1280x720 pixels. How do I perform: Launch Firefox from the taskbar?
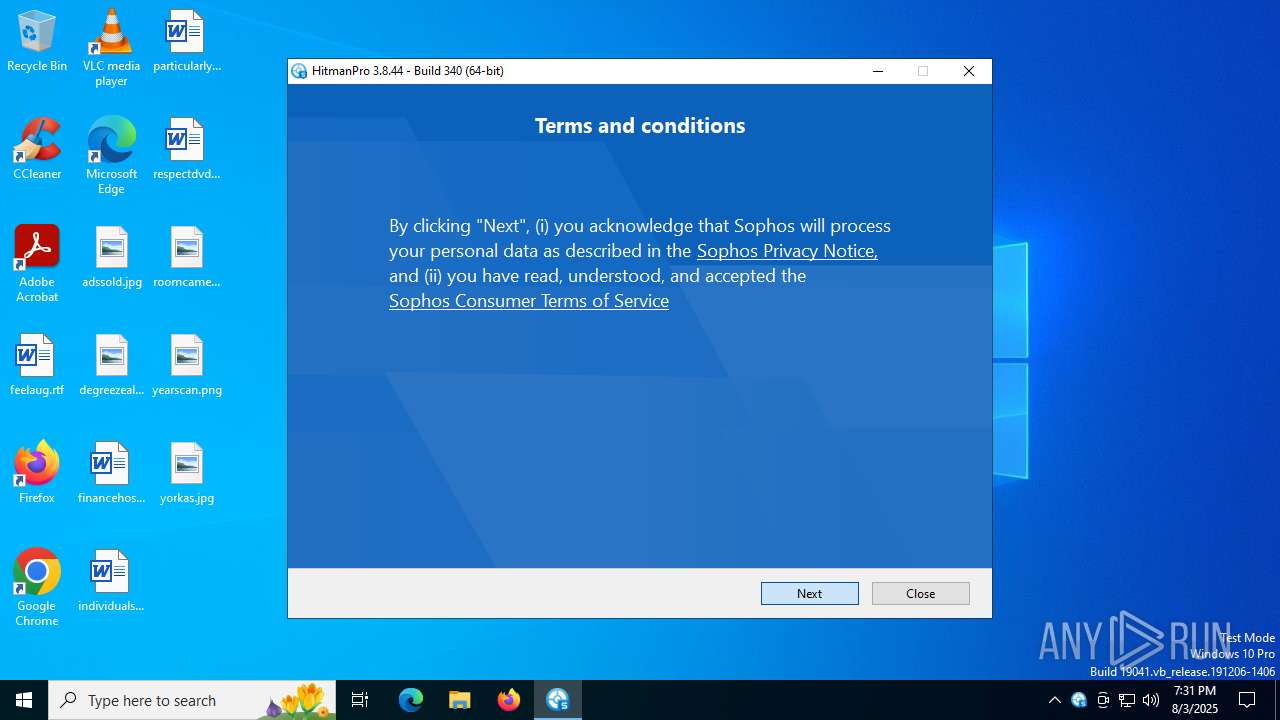tap(509, 700)
